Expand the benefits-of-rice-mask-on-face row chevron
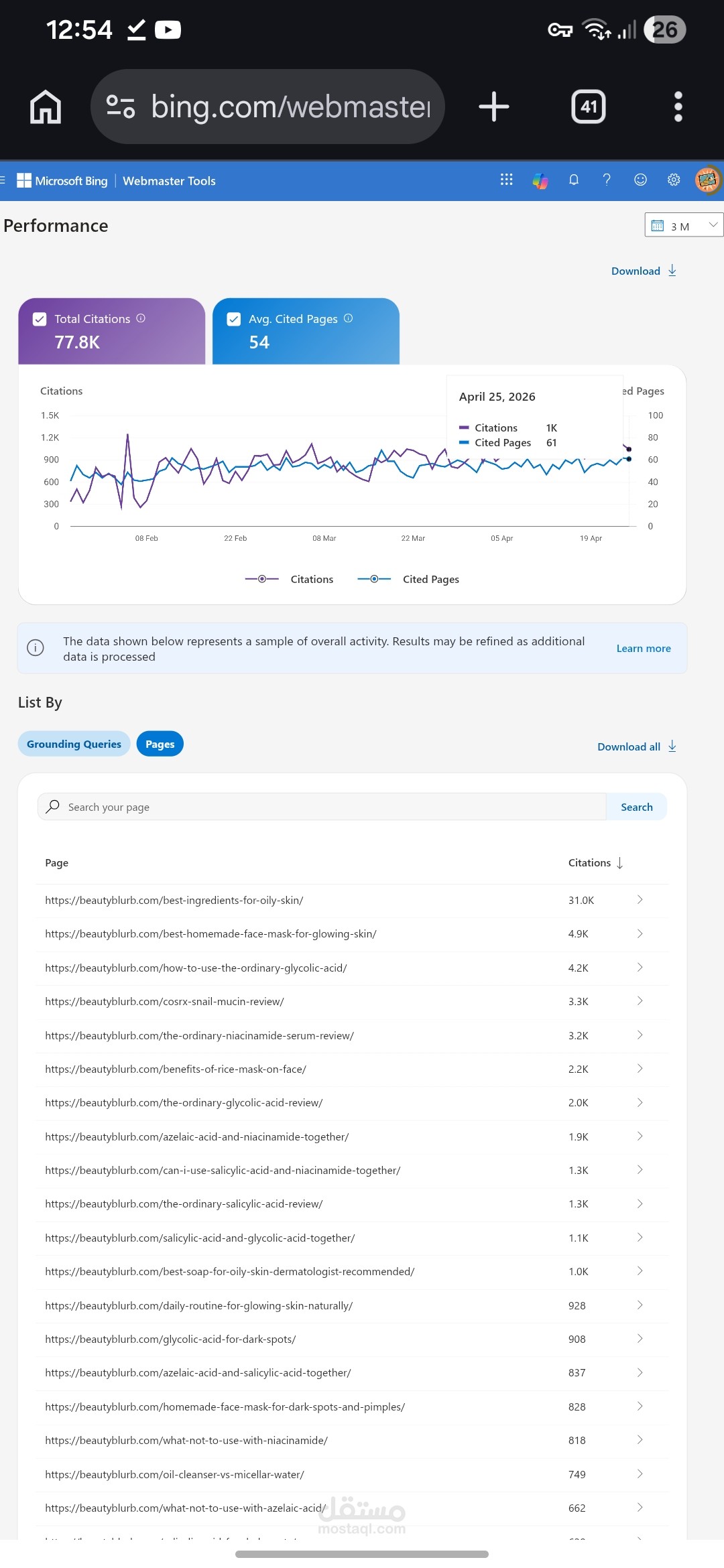 (x=640, y=1068)
